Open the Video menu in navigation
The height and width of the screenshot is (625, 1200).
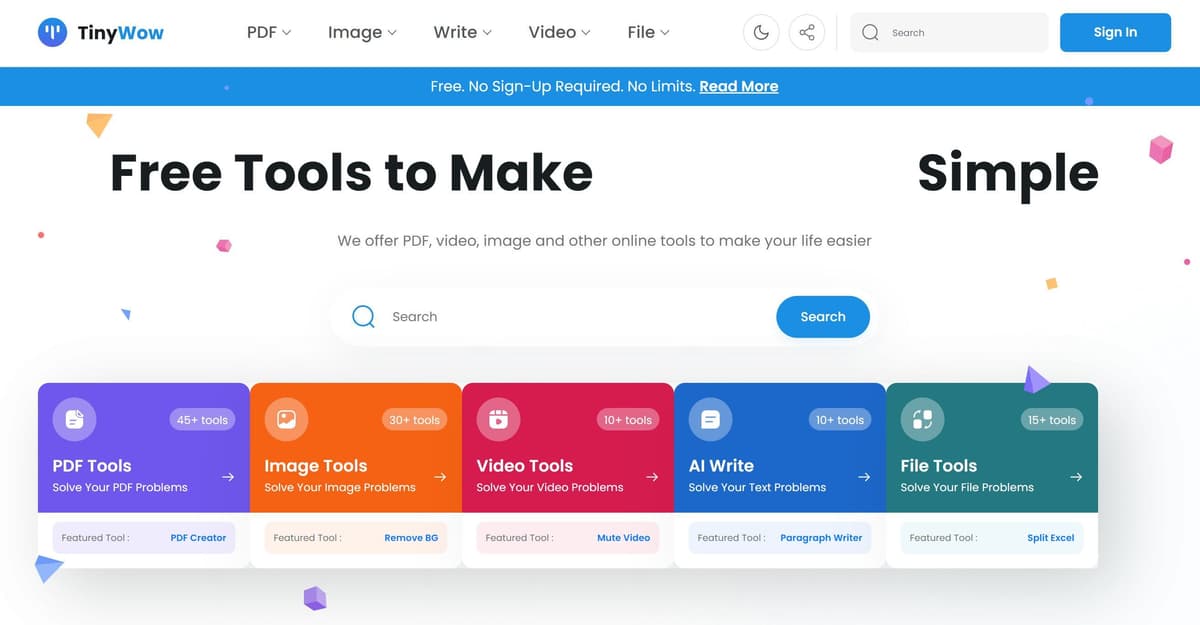(x=559, y=32)
